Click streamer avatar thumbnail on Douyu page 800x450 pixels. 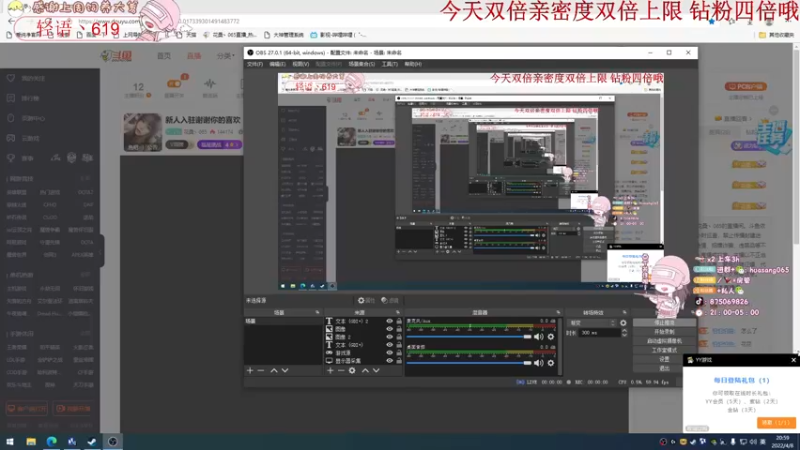[142, 132]
